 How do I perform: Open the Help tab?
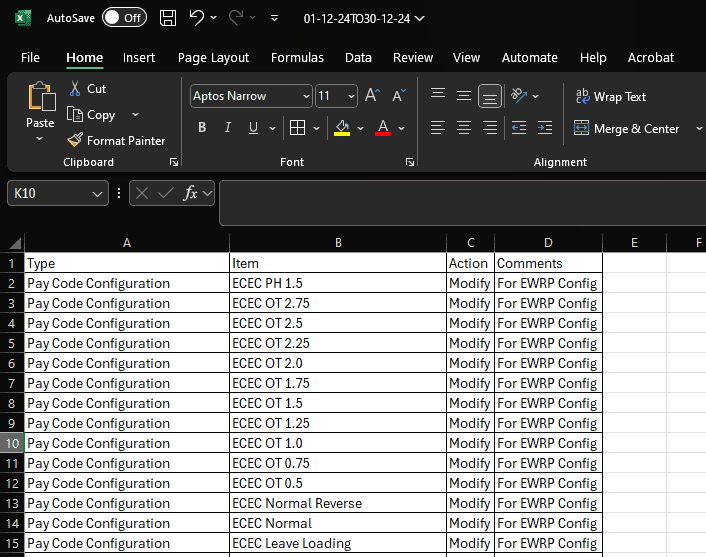click(x=593, y=58)
